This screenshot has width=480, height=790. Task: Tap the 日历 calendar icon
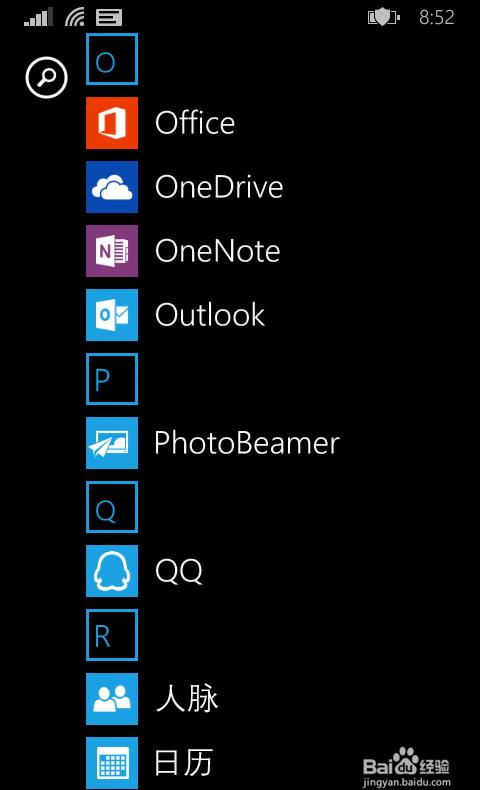pyautogui.click(x=112, y=763)
